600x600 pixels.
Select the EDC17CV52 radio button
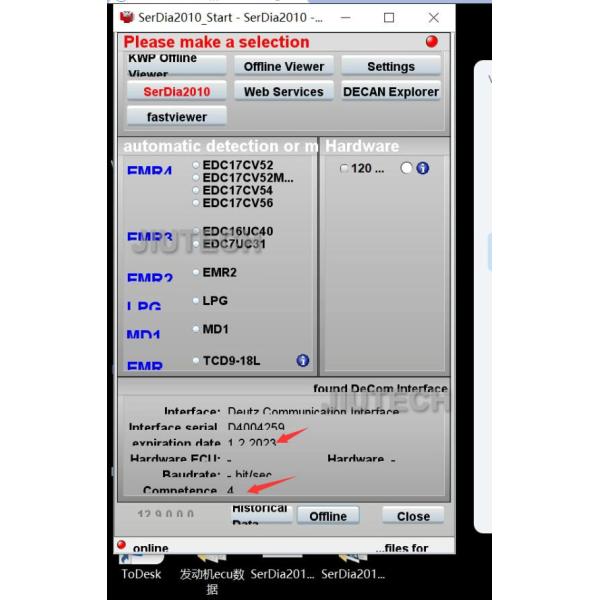[x=196, y=165]
